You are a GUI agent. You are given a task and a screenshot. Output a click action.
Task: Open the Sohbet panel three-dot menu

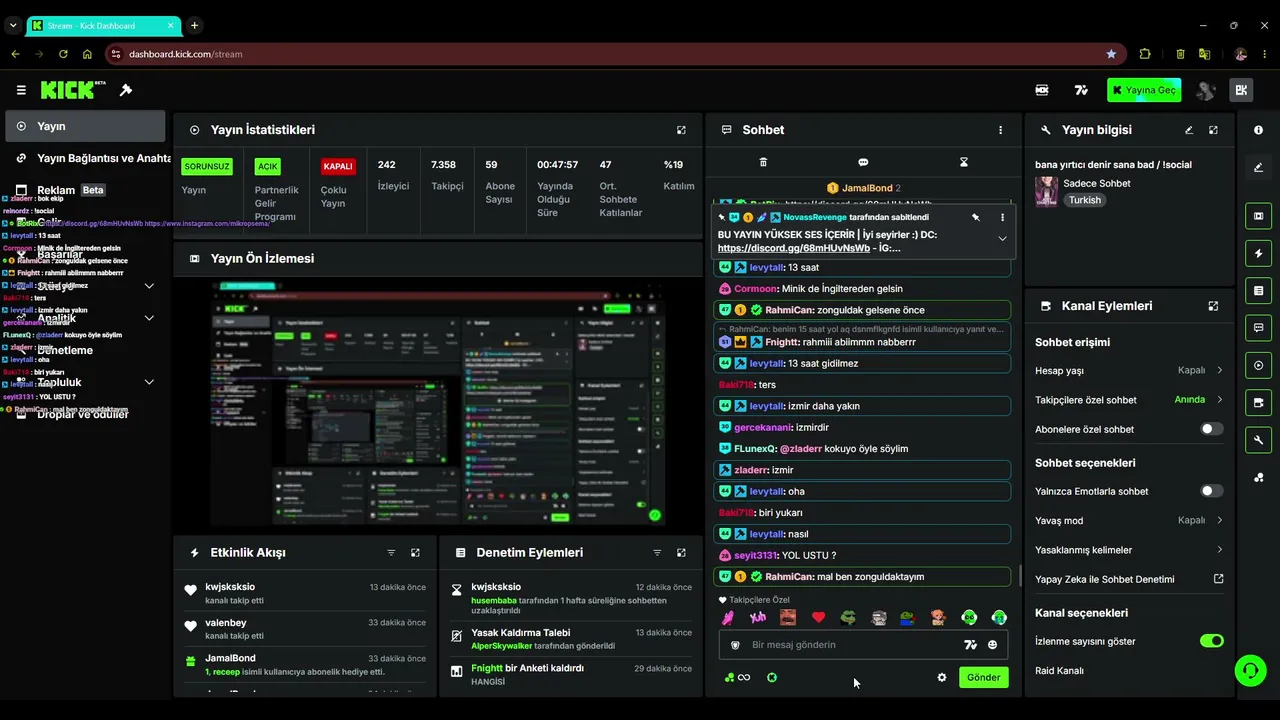click(x=1000, y=130)
